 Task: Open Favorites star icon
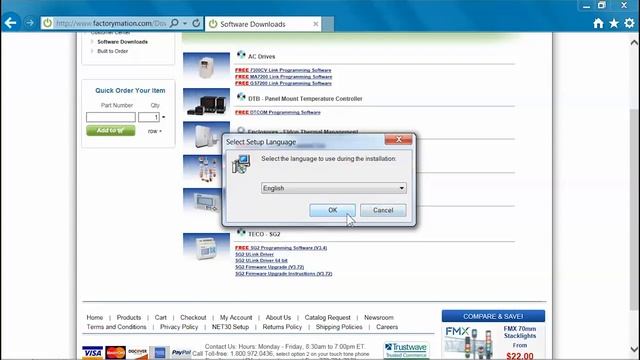pyautogui.click(x=614, y=23)
